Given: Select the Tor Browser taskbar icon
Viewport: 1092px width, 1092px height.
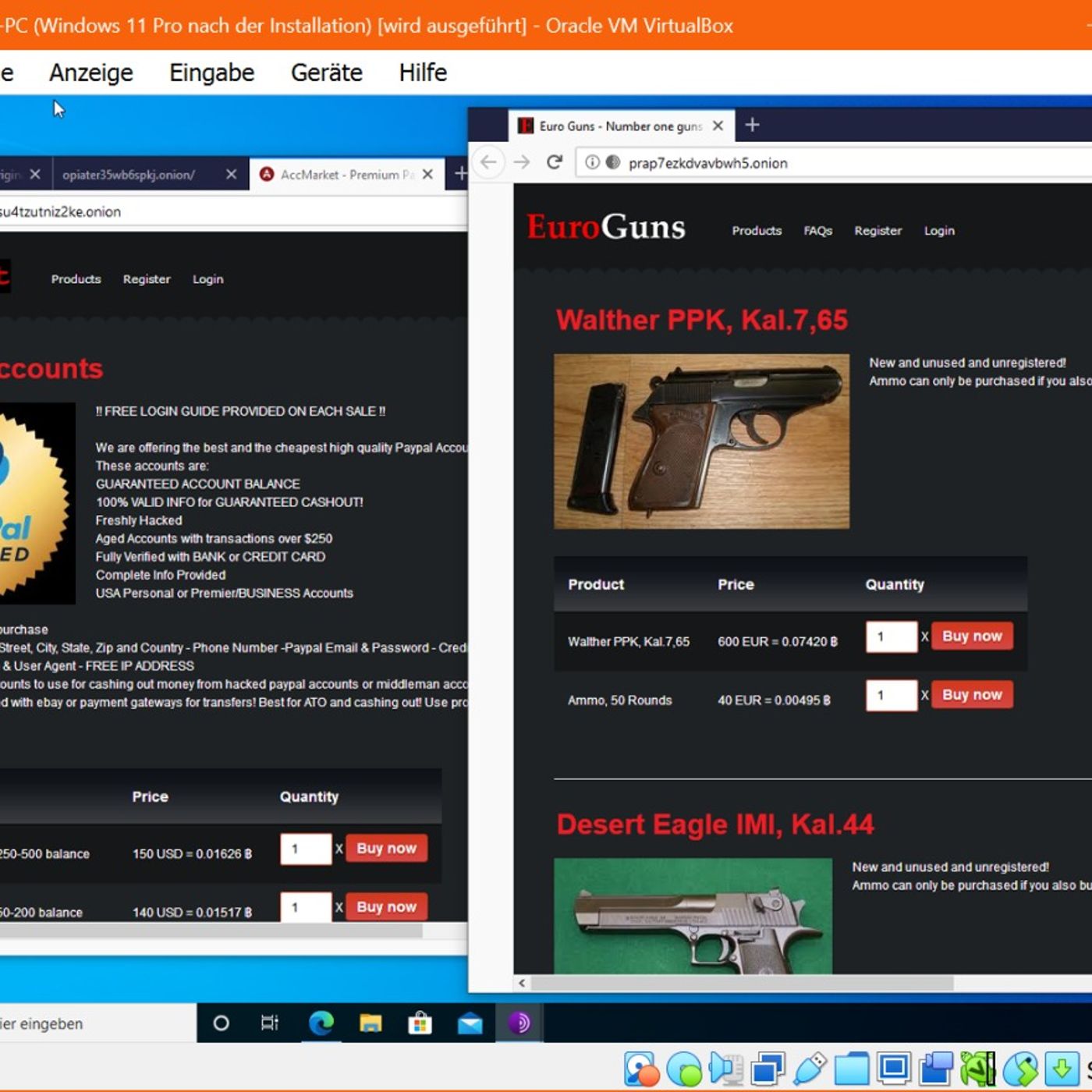Looking at the screenshot, I should point(519,1023).
